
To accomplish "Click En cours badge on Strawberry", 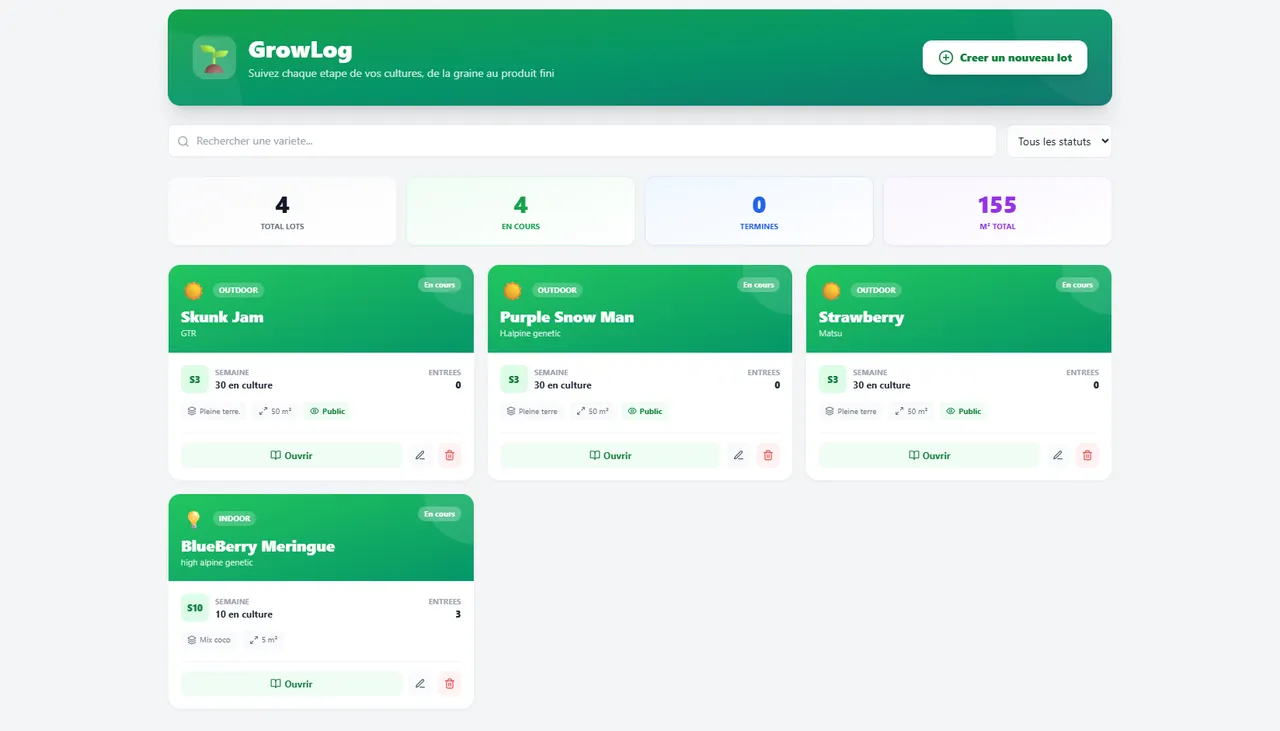I will pos(1077,285).
